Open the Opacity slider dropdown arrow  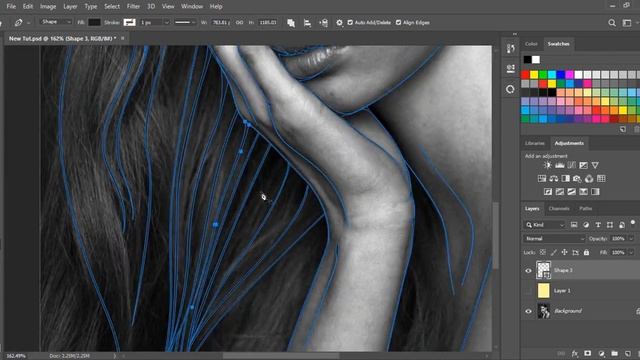coord(631,238)
